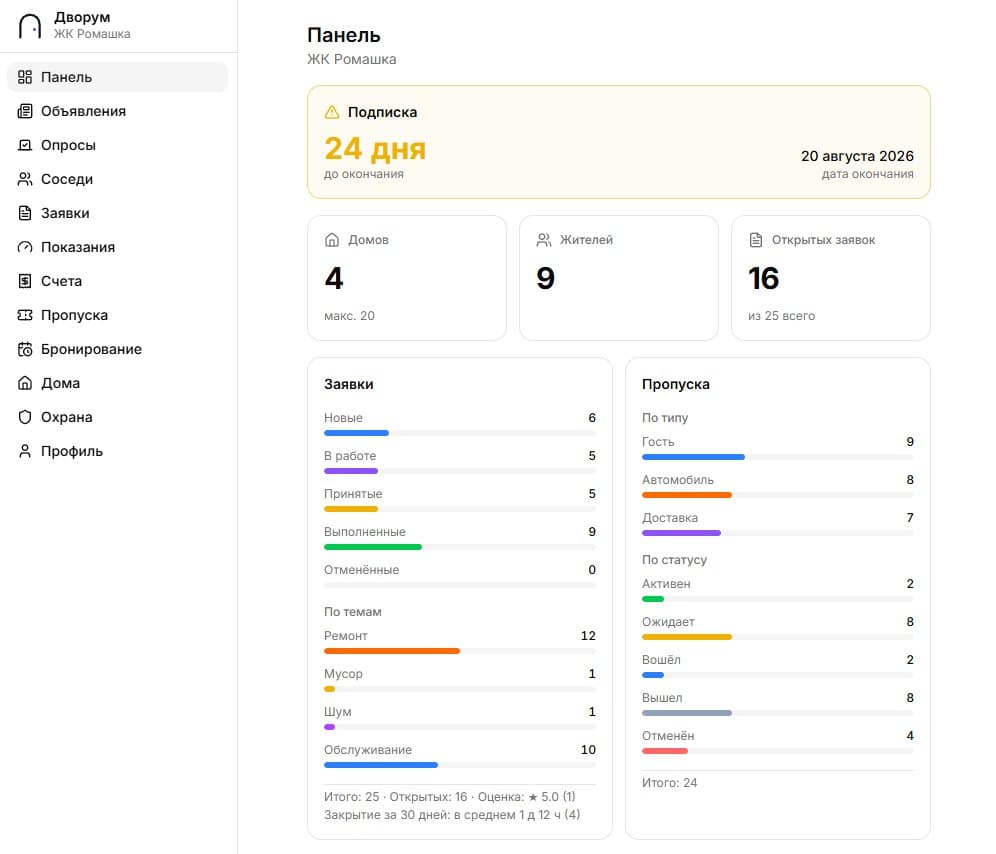The width and height of the screenshot is (996, 854).
Task: Click the Дома house icon in sidebar
Action: pyautogui.click(x=25, y=383)
